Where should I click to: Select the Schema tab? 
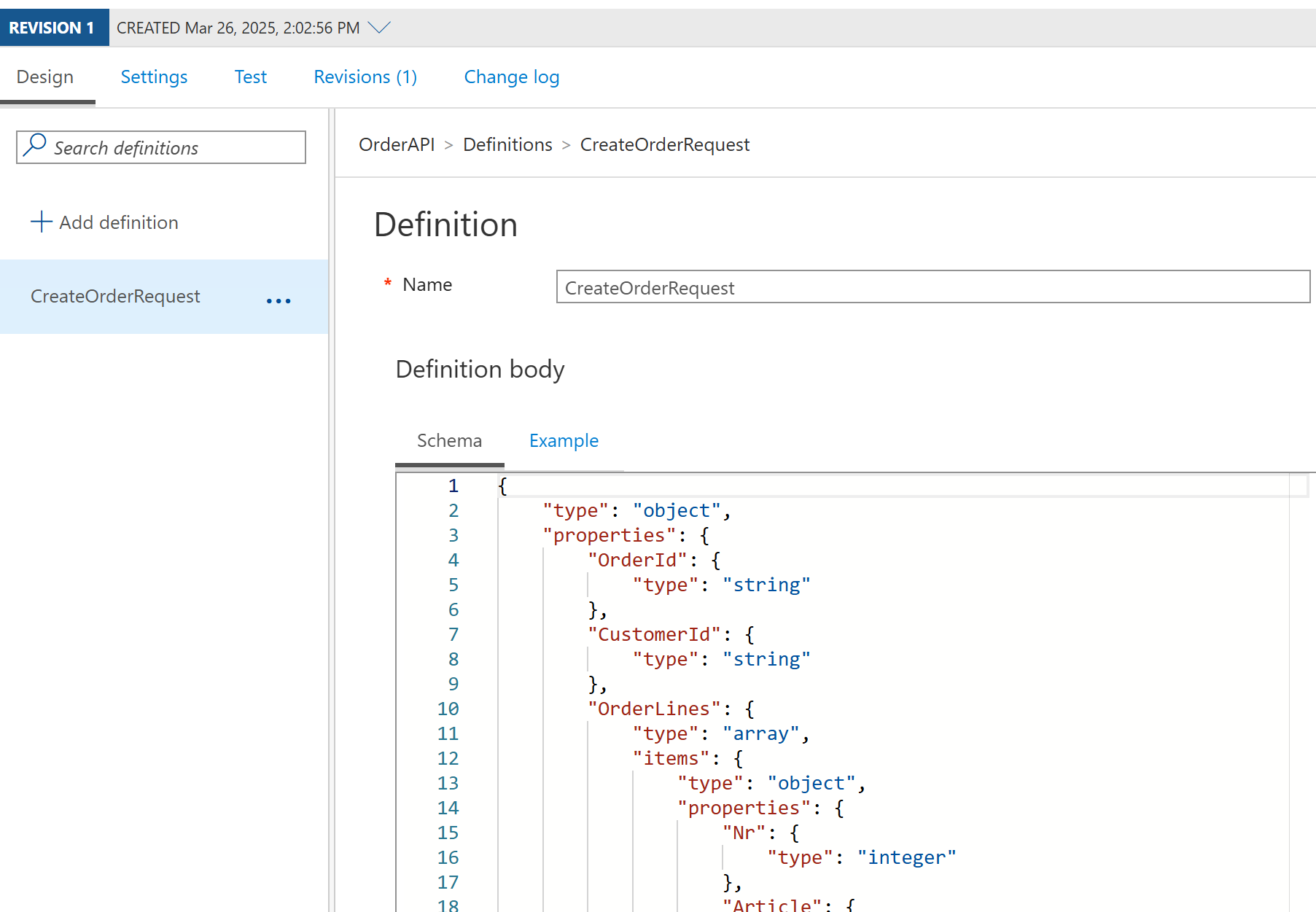click(449, 440)
